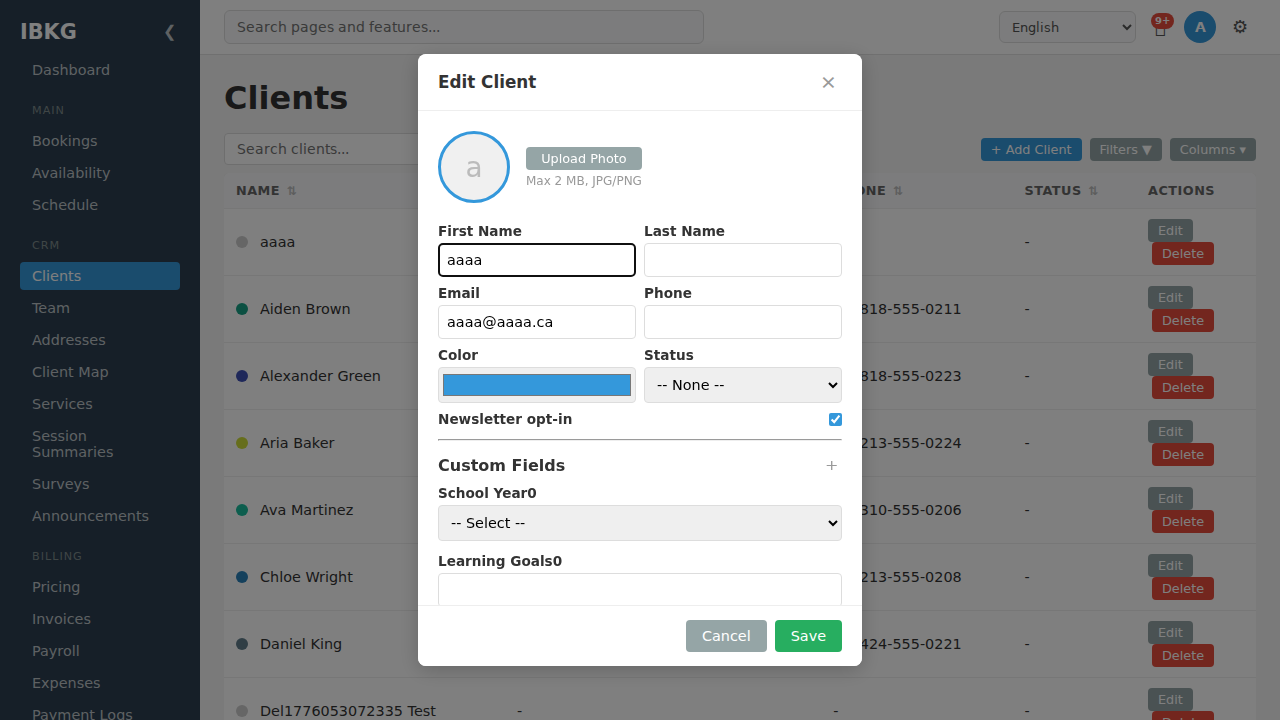This screenshot has height=720, width=1280.
Task: Click the Chloe Wright client name
Action: 306,577
